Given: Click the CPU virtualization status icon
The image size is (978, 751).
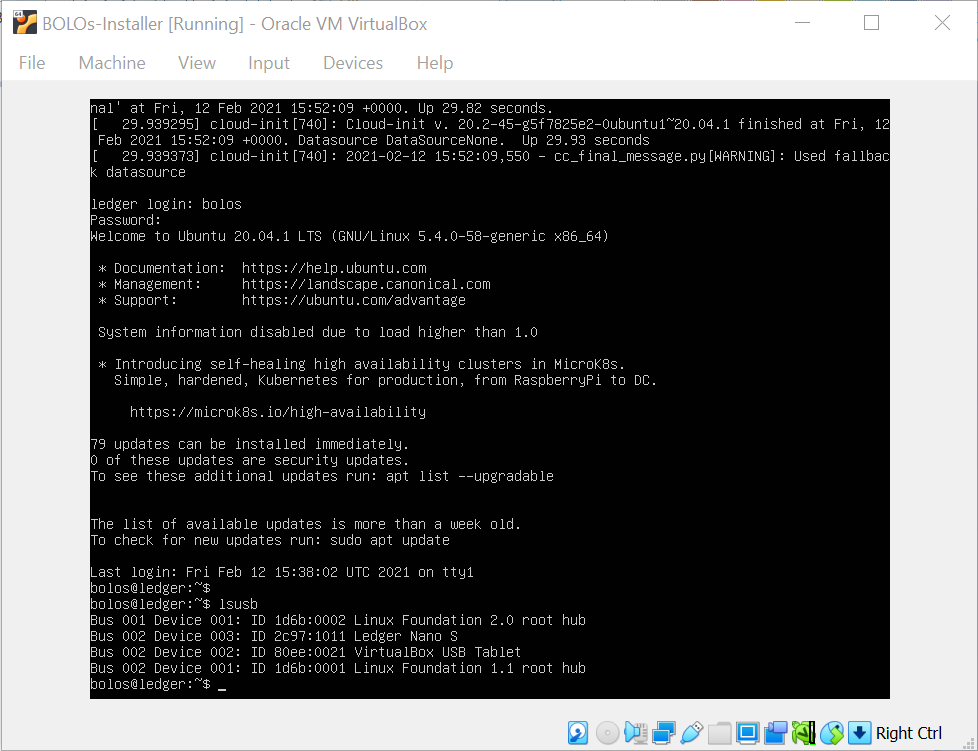Looking at the screenshot, I should (803, 733).
